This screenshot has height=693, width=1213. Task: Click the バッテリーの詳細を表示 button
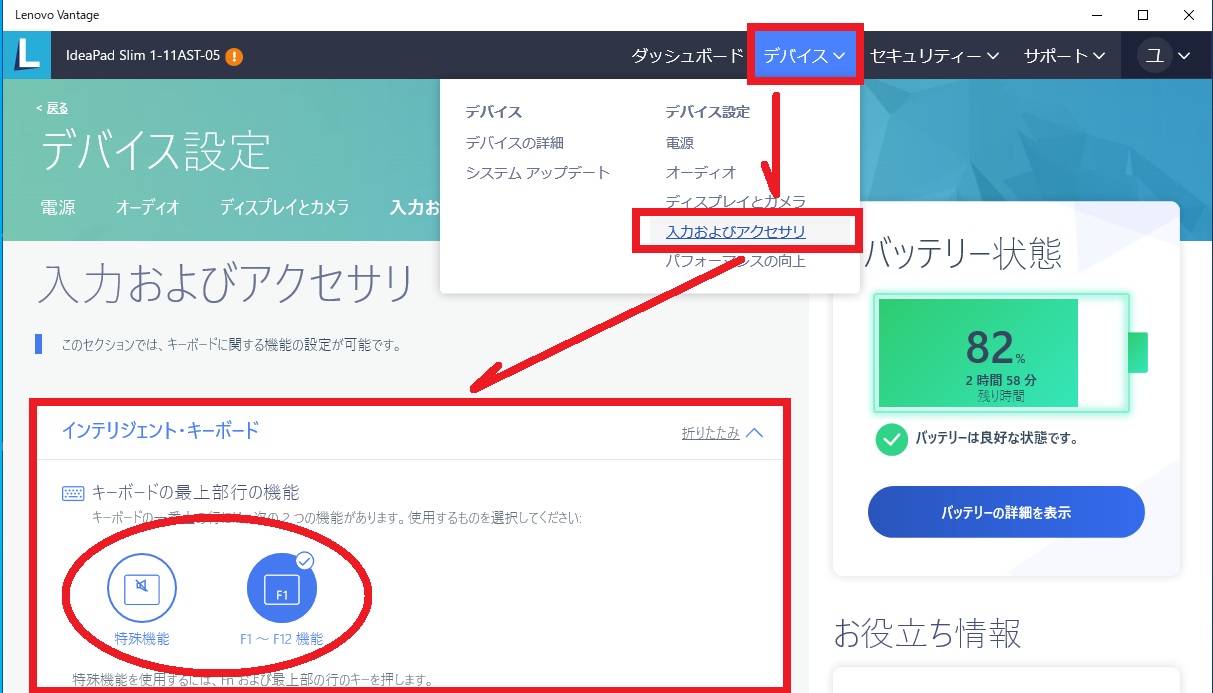coord(1005,511)
